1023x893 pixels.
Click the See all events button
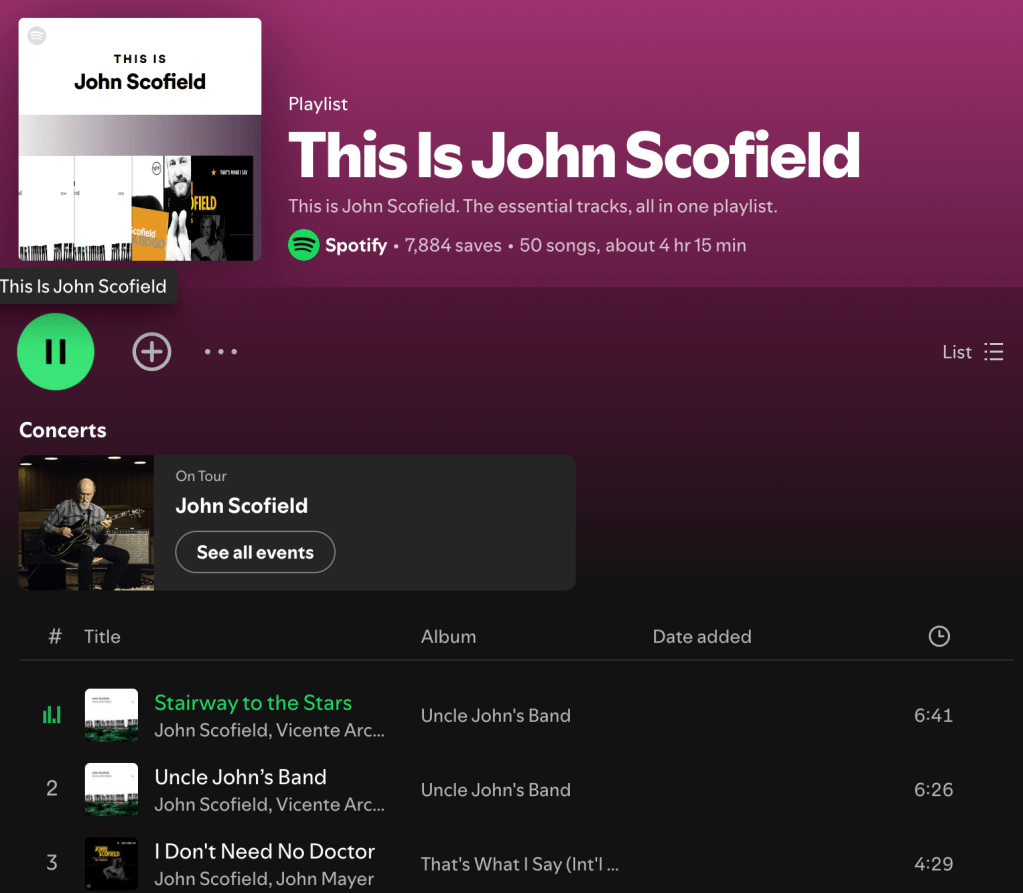coord(255,552)
